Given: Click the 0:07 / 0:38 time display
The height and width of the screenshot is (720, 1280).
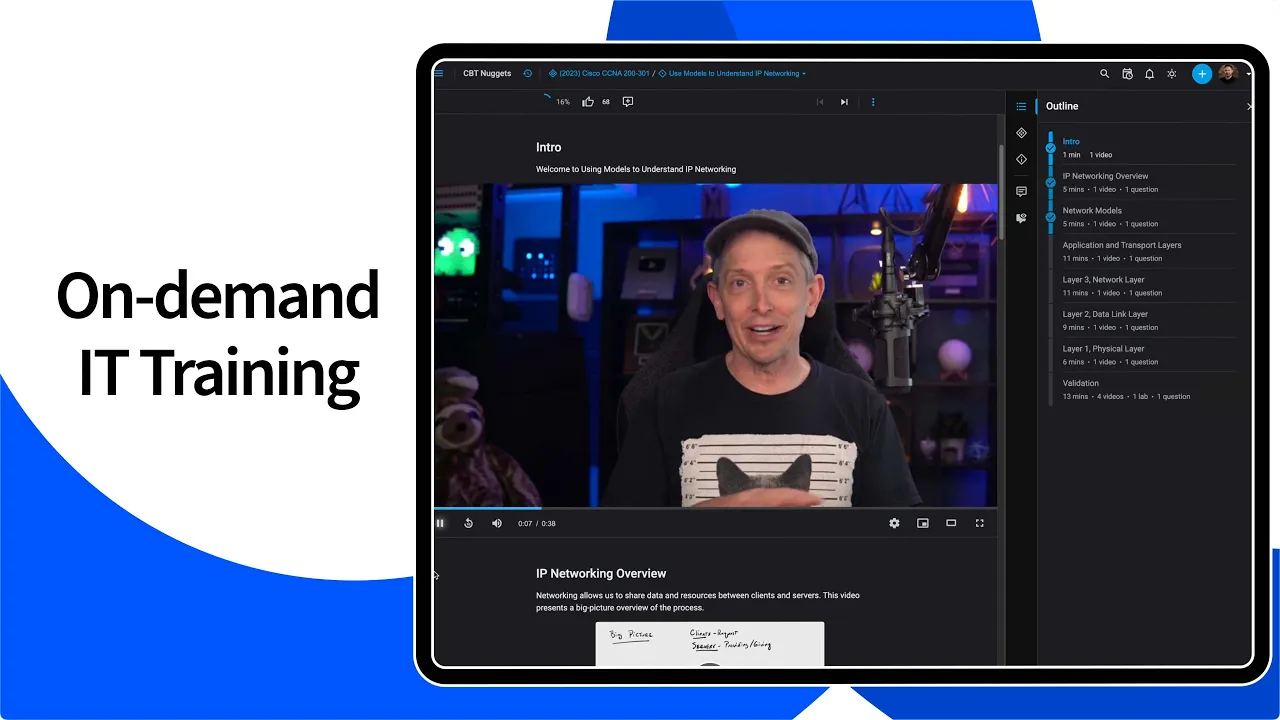Looking at the screenshot, I should tap(536, 523).
